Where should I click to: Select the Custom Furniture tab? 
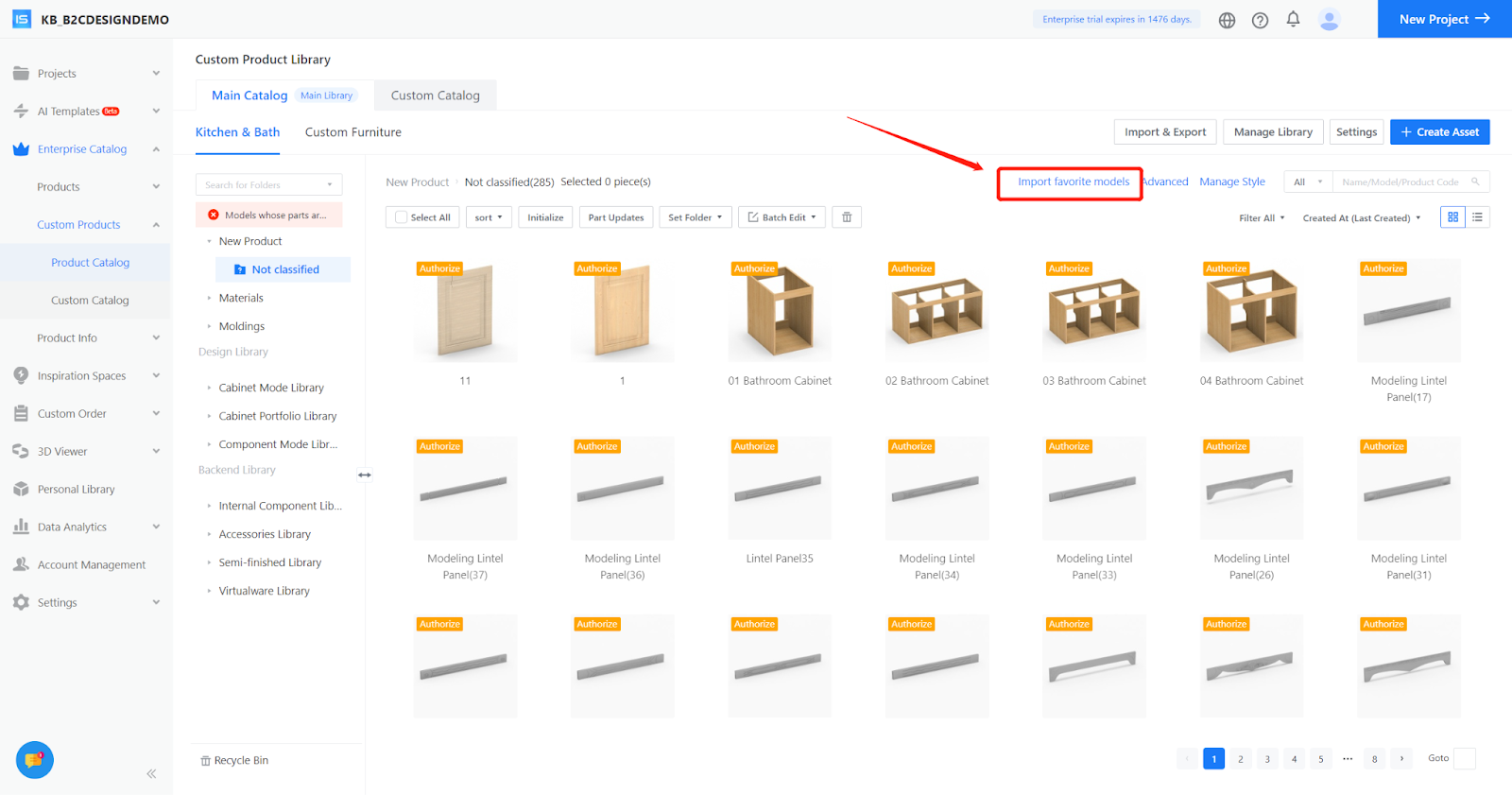pyautogui.click(x=353, y=132)
